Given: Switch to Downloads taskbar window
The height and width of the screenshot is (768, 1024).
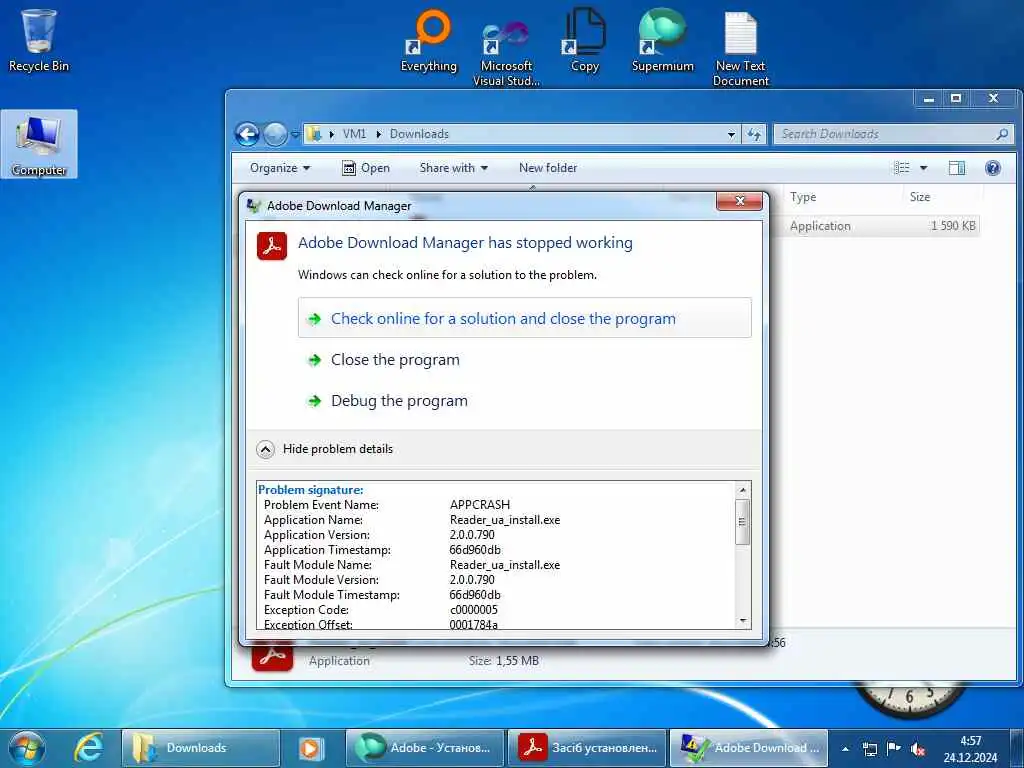Looking at the screenshot, I should (x=200, y=748).
